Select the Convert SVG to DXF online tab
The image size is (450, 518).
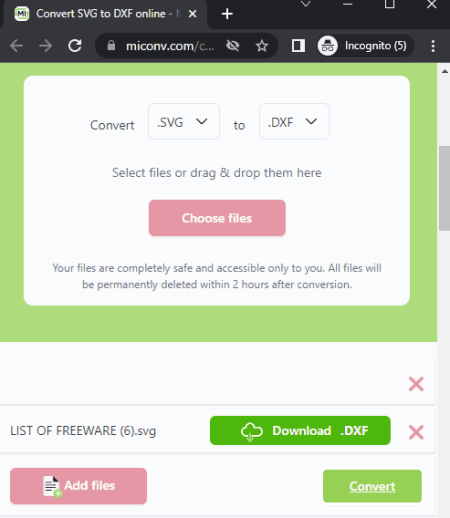(105, 14)
